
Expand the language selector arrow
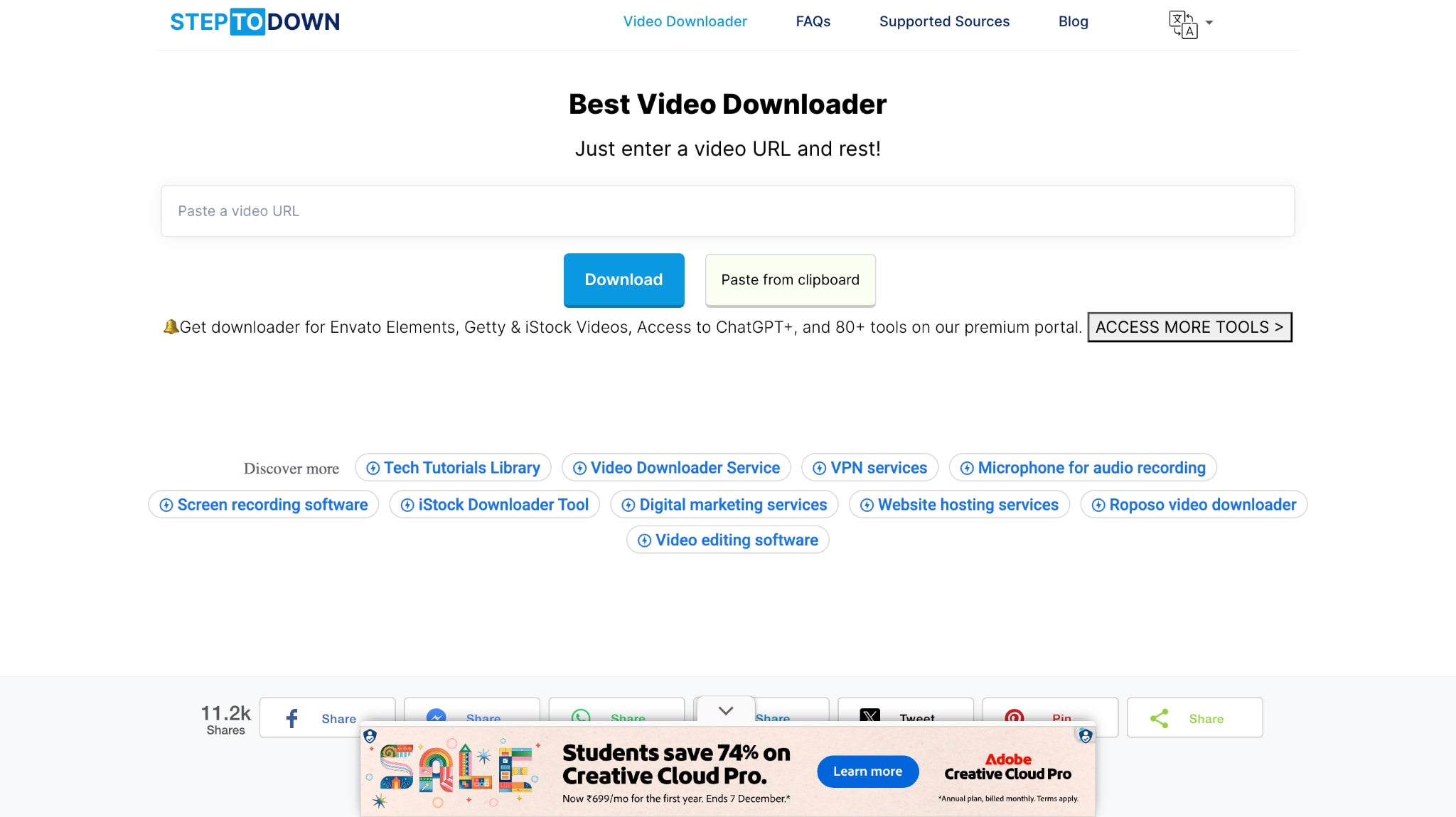[x=1209, y=23]
